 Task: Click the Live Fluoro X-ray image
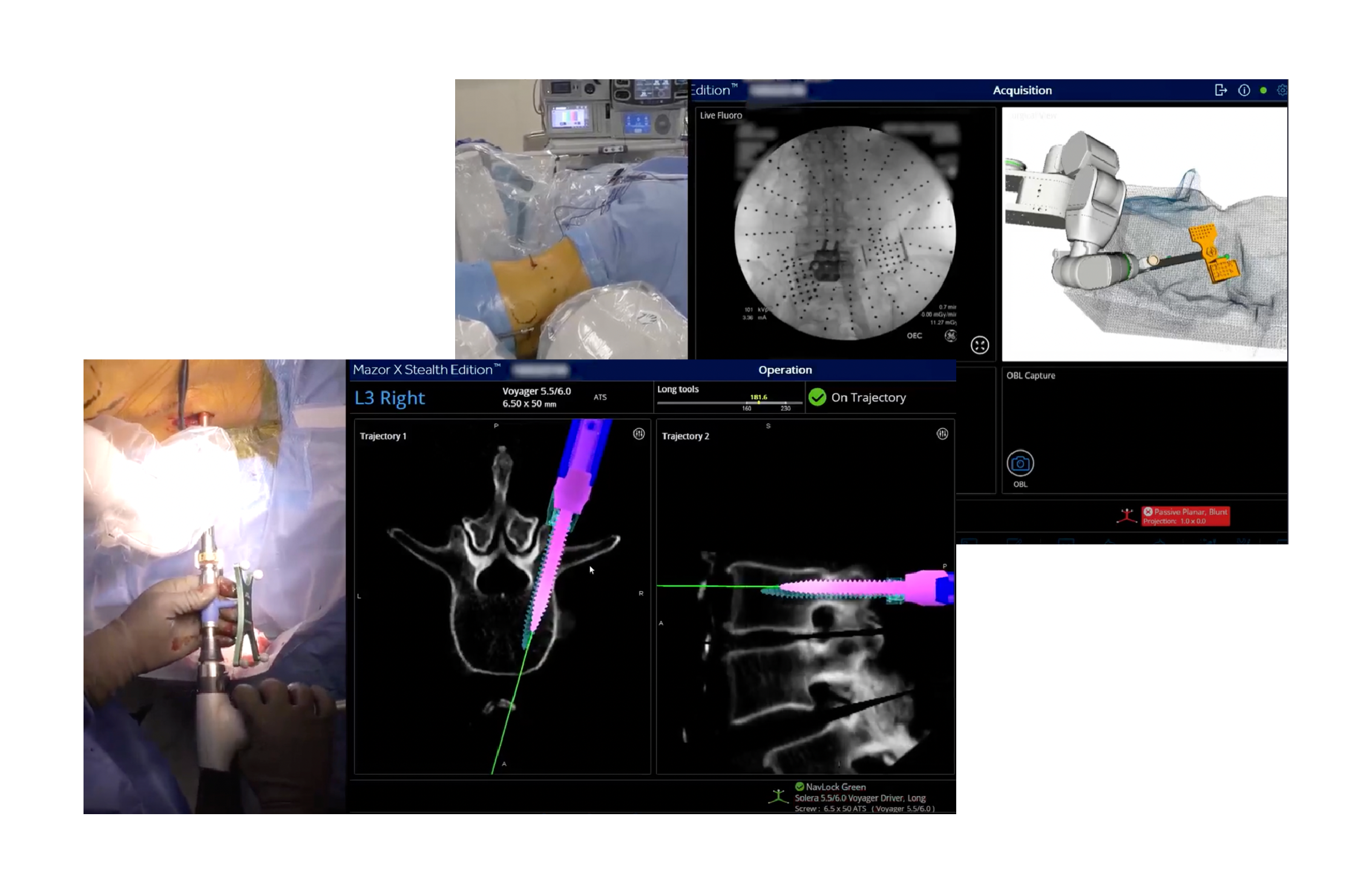[x=845, y=233]
